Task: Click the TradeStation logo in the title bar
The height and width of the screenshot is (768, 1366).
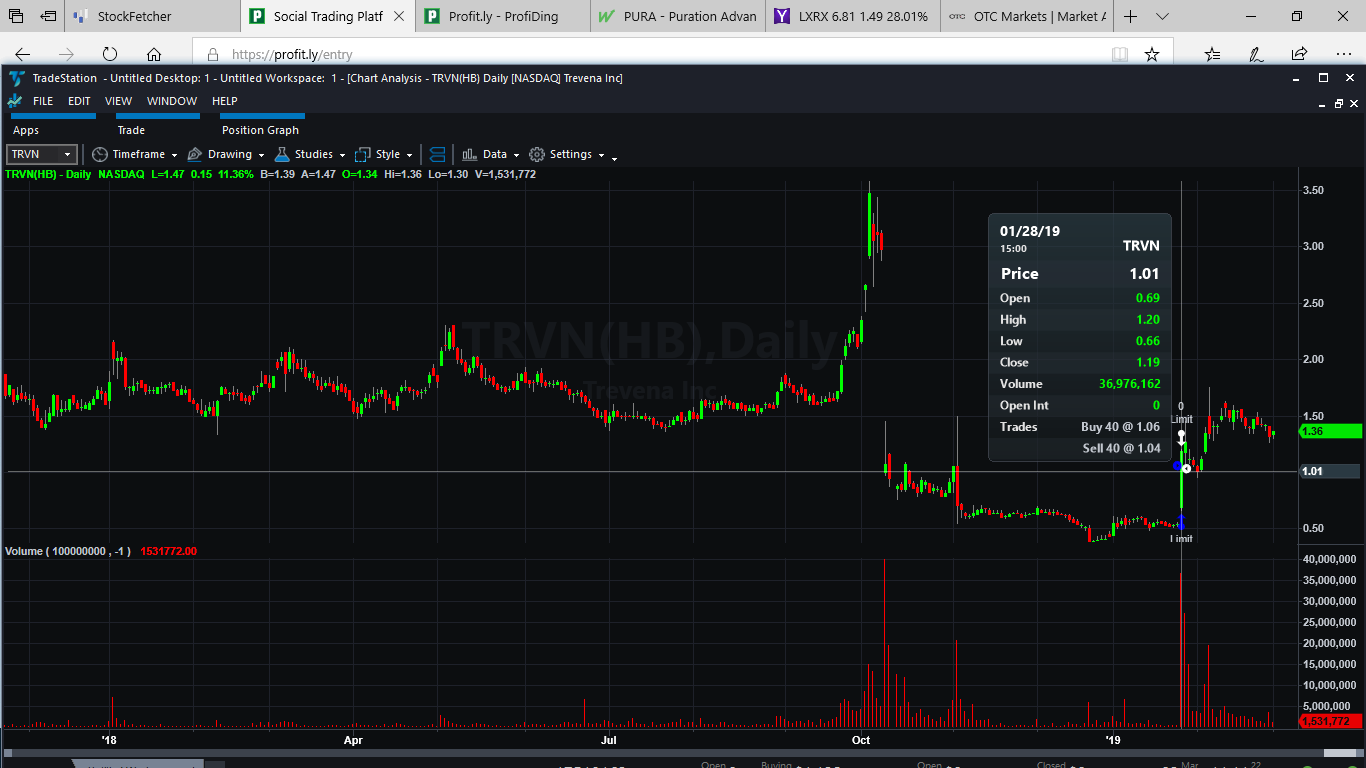Action: 16,78
